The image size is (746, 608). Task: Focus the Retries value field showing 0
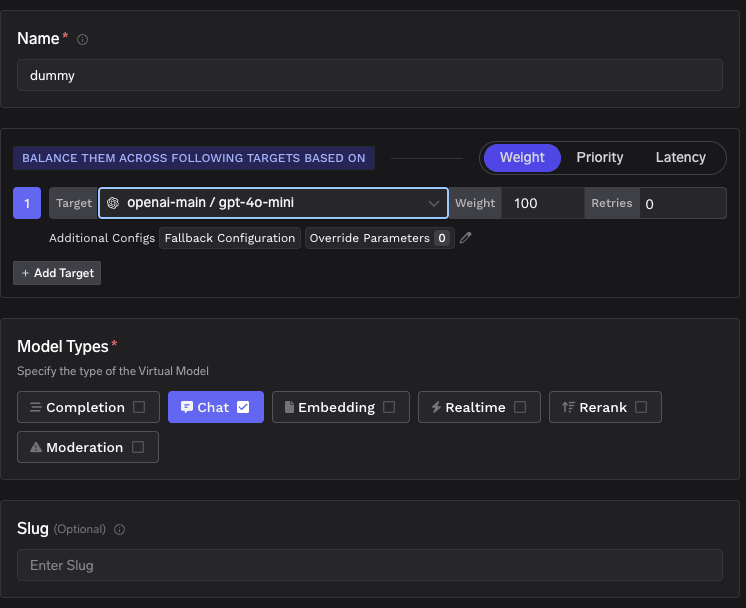(683, 203)
